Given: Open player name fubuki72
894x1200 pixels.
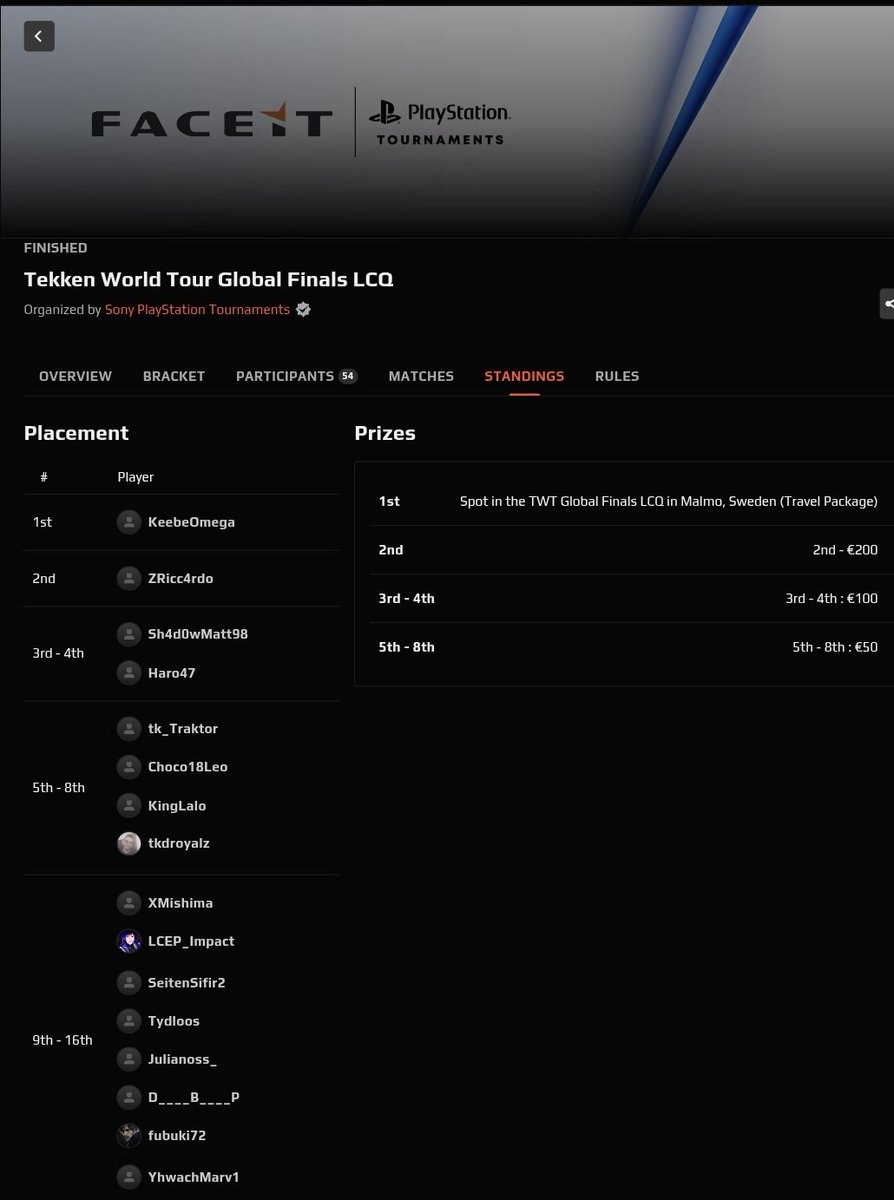Looking at the screenshot, I should tap(177, 1135).
